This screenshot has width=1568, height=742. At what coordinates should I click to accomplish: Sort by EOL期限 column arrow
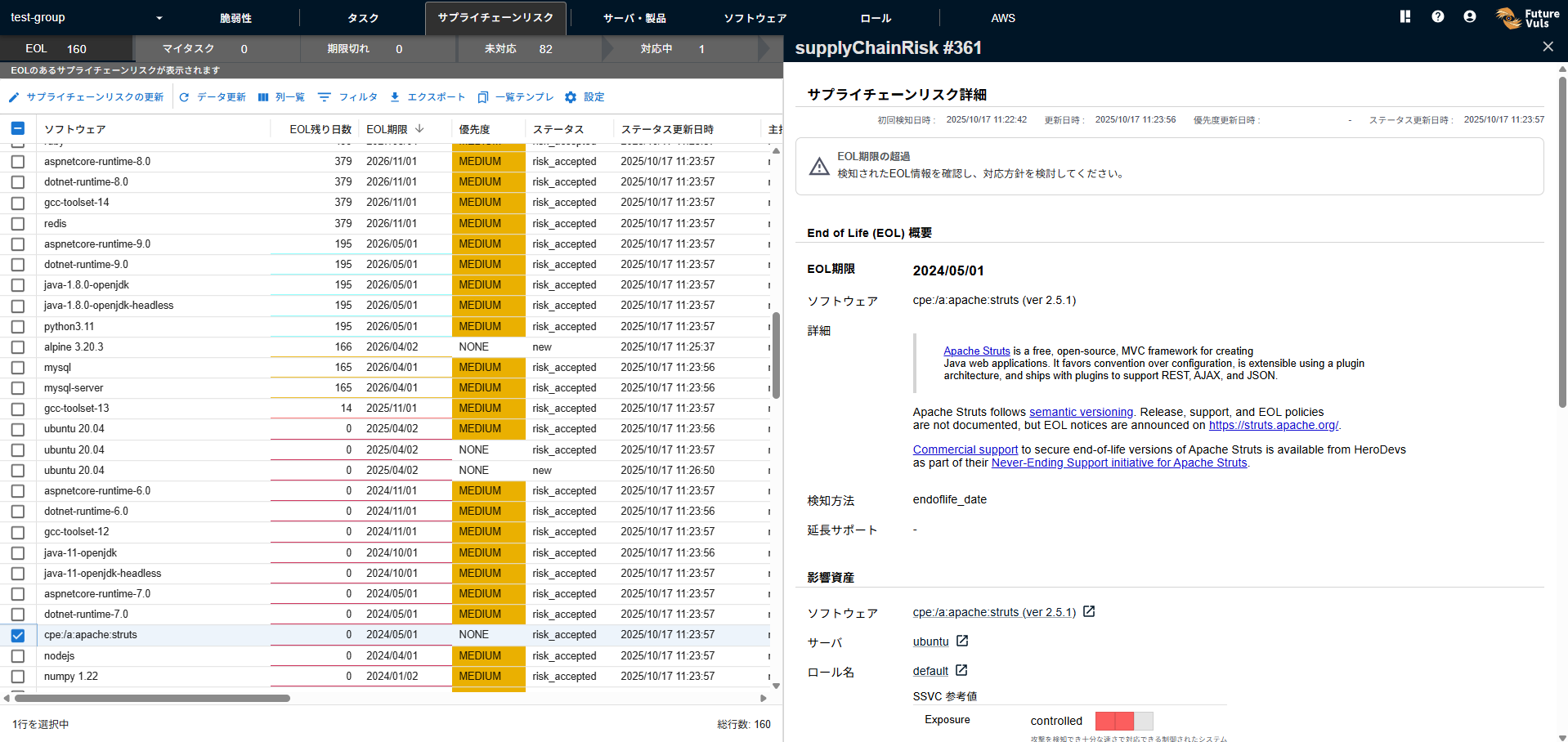(x=419, y=129)
